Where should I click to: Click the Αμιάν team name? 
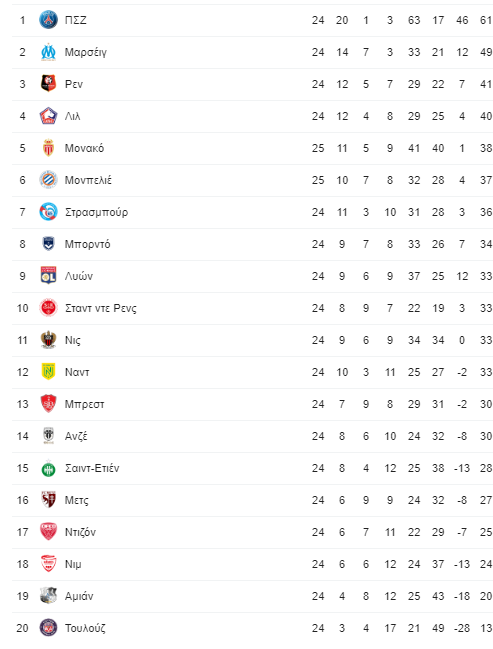pyautogui.click(x=79, y=596)
